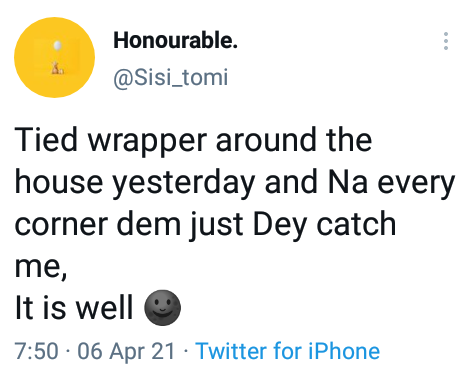Viewport: 464px width, 382px height.
Task: Click the 7:50 timestamp
Action: pyautogui.click(x=36, y=351)
